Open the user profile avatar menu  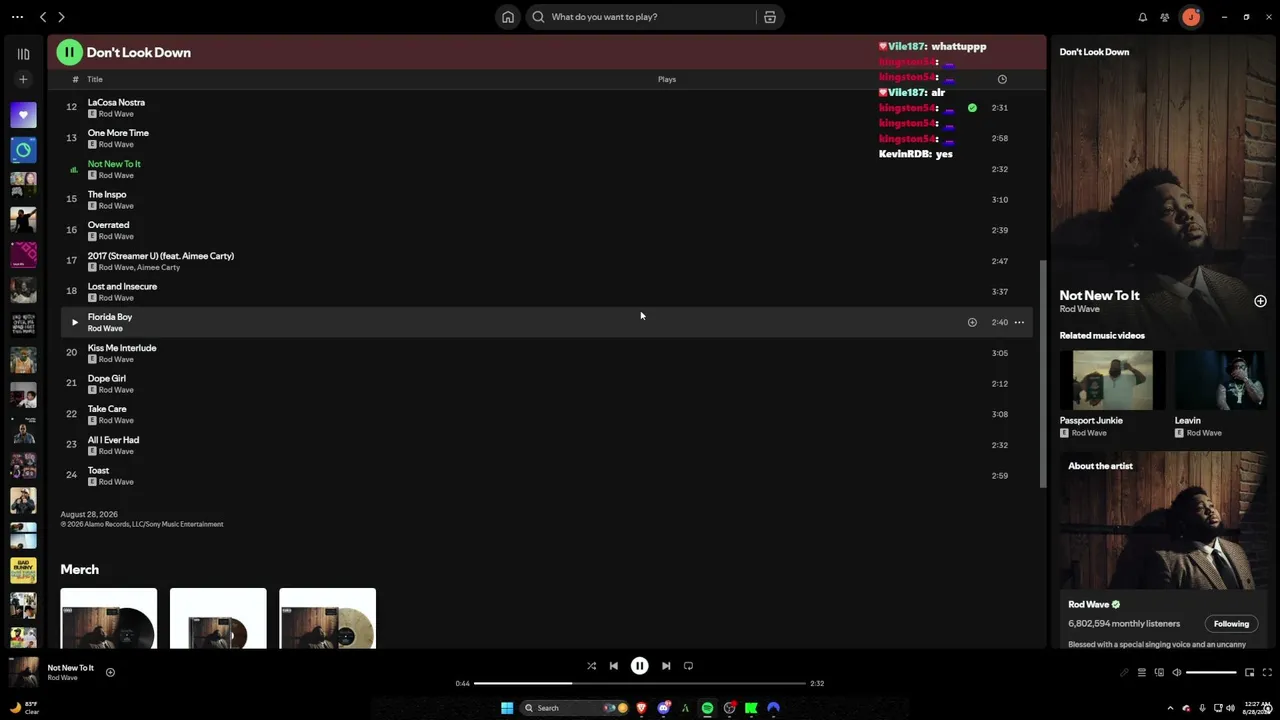click(1191, 17)
